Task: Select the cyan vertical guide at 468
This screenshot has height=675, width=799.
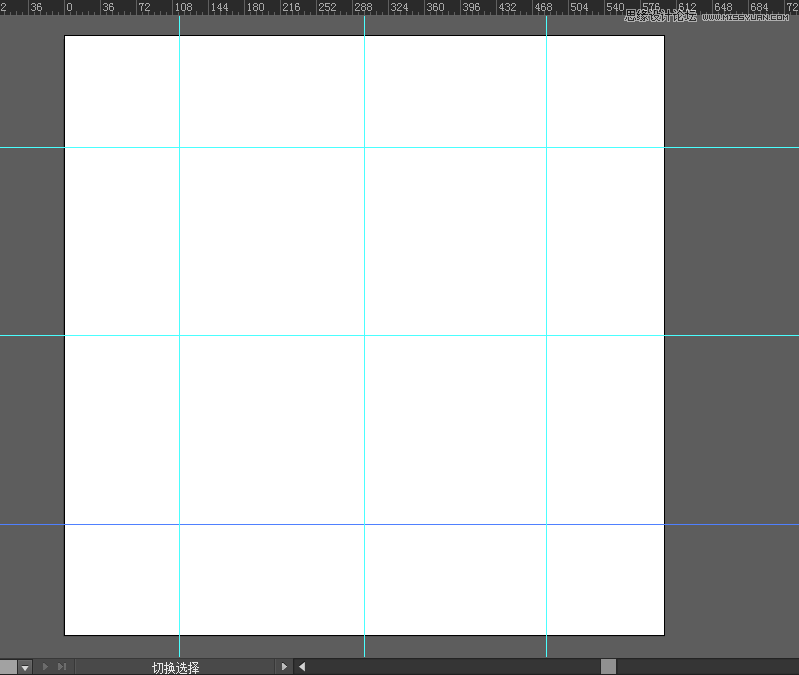Action: pos(546,250)
